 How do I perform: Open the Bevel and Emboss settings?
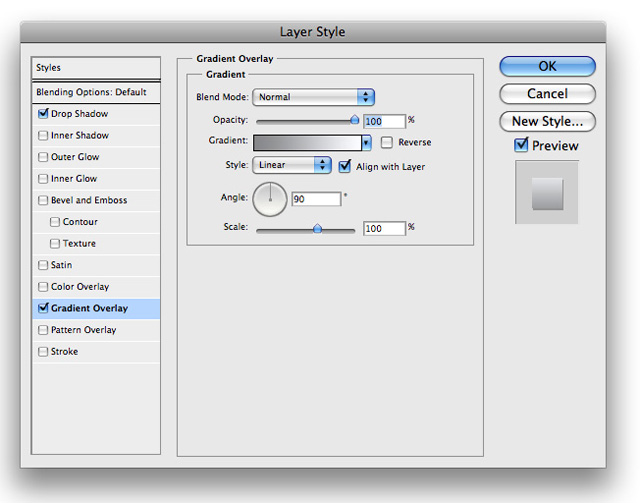click(96, 200)
